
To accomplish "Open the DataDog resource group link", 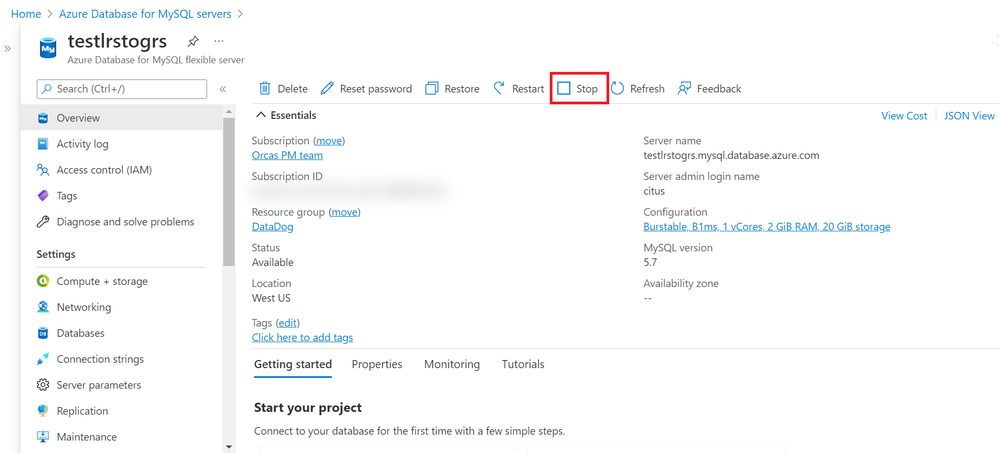I will click(273, 226).
